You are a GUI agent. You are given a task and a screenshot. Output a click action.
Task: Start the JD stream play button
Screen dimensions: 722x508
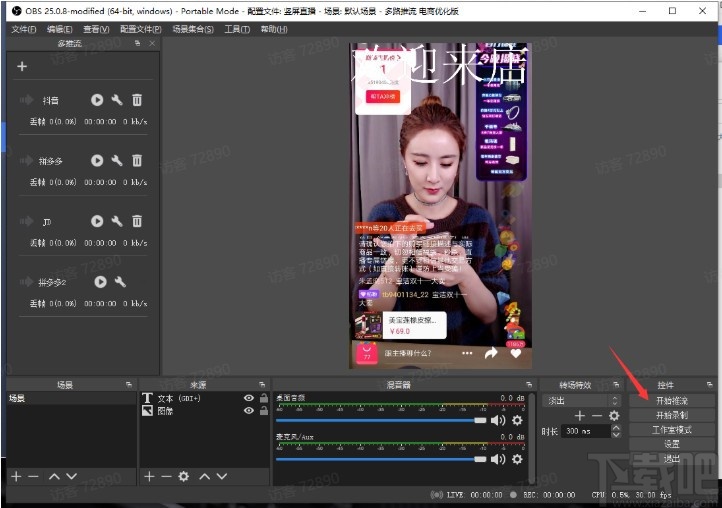[x=97, y=221]
